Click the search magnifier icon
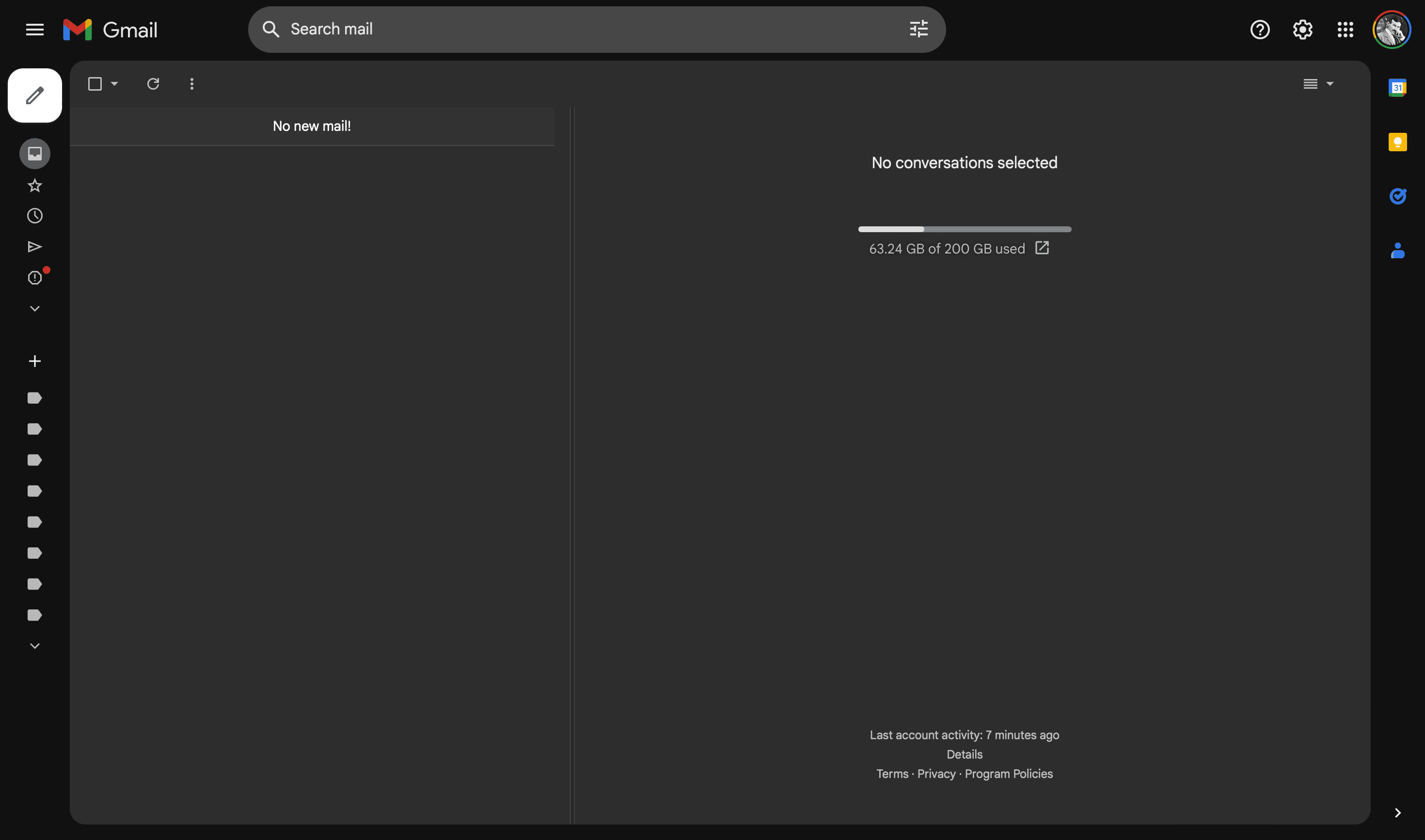The image size is (1425, 840). click(271, 30)
